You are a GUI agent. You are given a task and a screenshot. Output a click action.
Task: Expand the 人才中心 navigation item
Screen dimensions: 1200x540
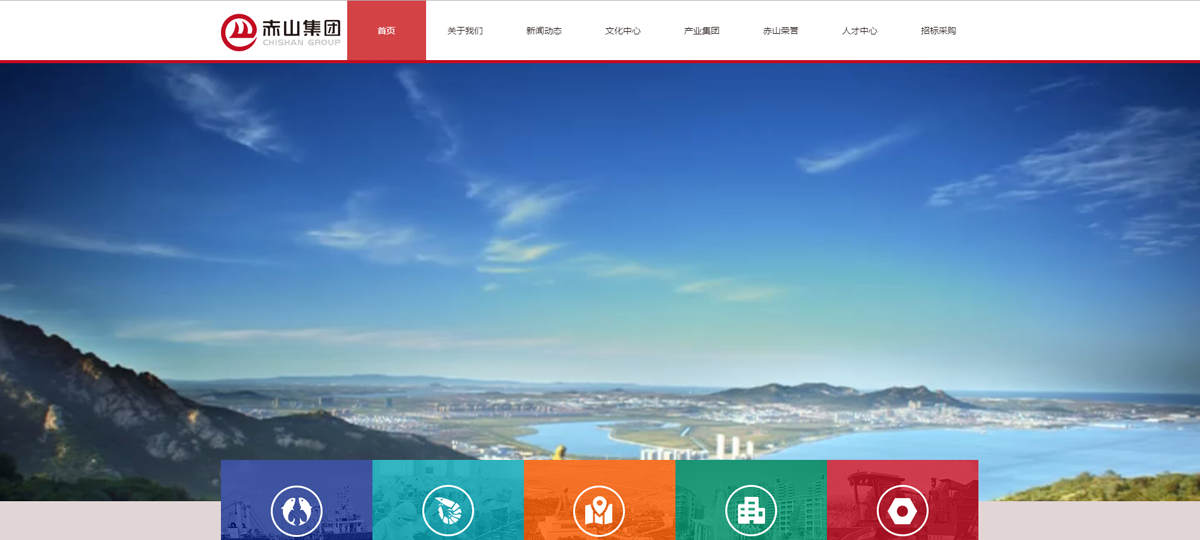pos(860,31)
